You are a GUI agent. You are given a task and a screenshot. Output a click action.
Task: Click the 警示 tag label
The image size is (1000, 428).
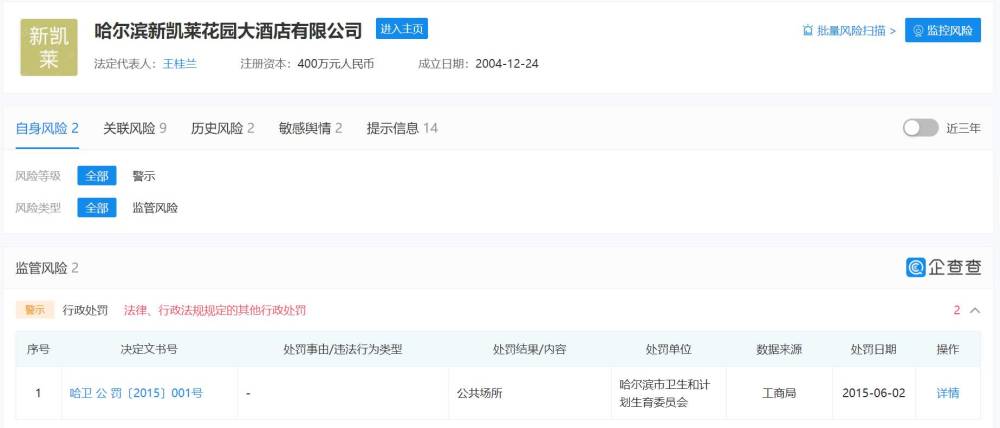click(x=35, y=310)
